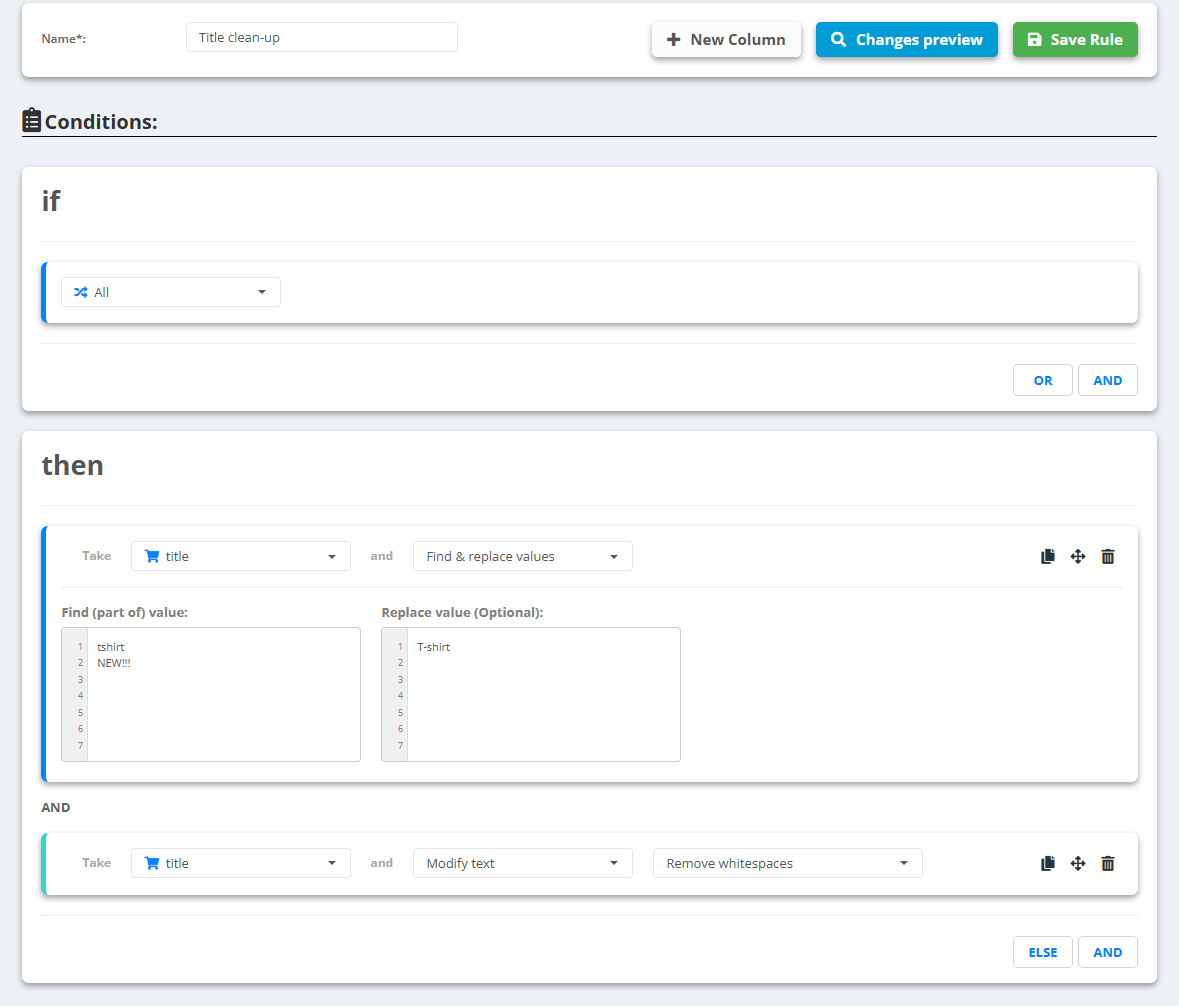Click move handle of Modify text action

(x=1077, y=863)
